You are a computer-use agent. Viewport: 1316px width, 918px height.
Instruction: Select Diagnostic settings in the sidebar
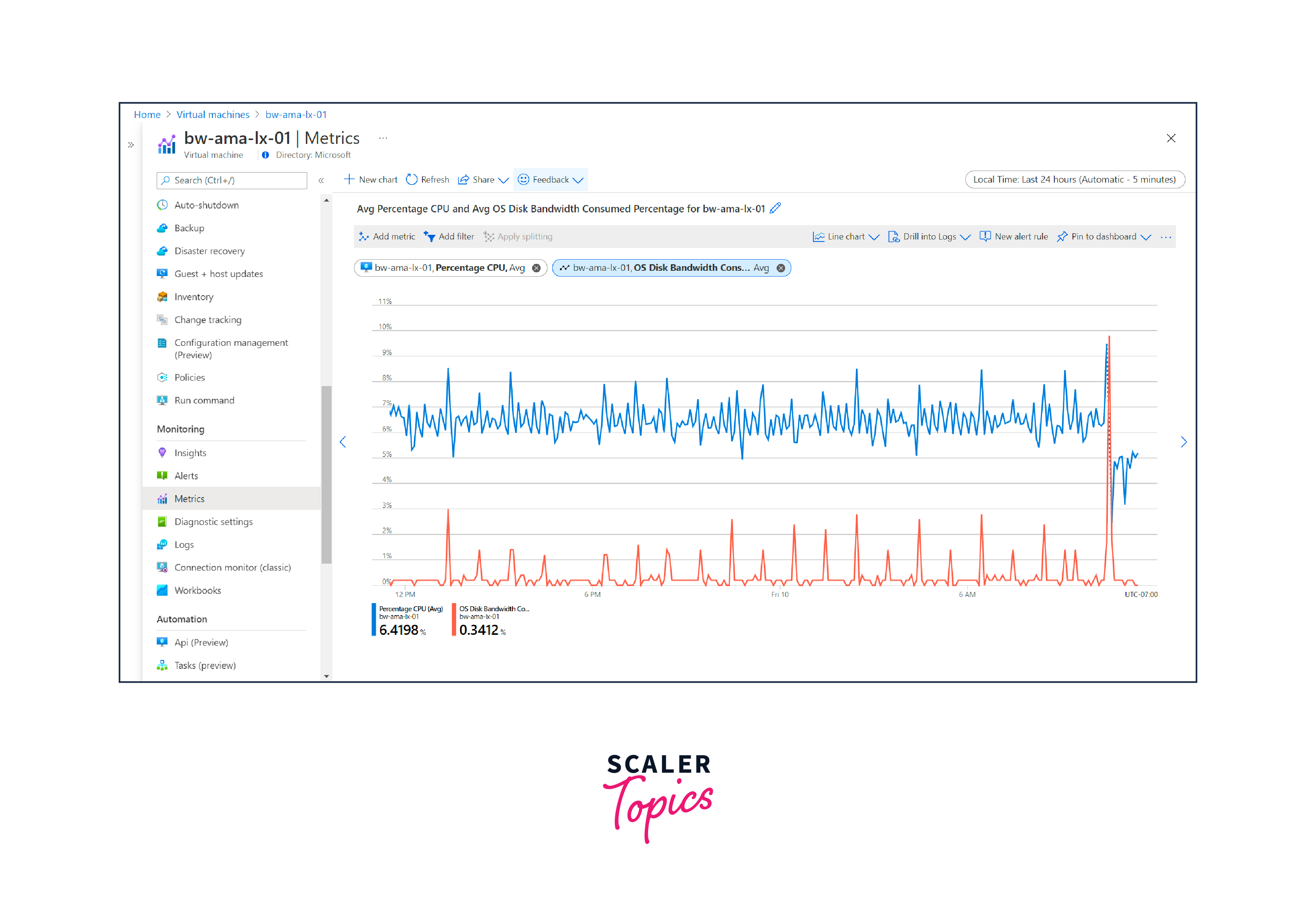(x=213, y=521)
